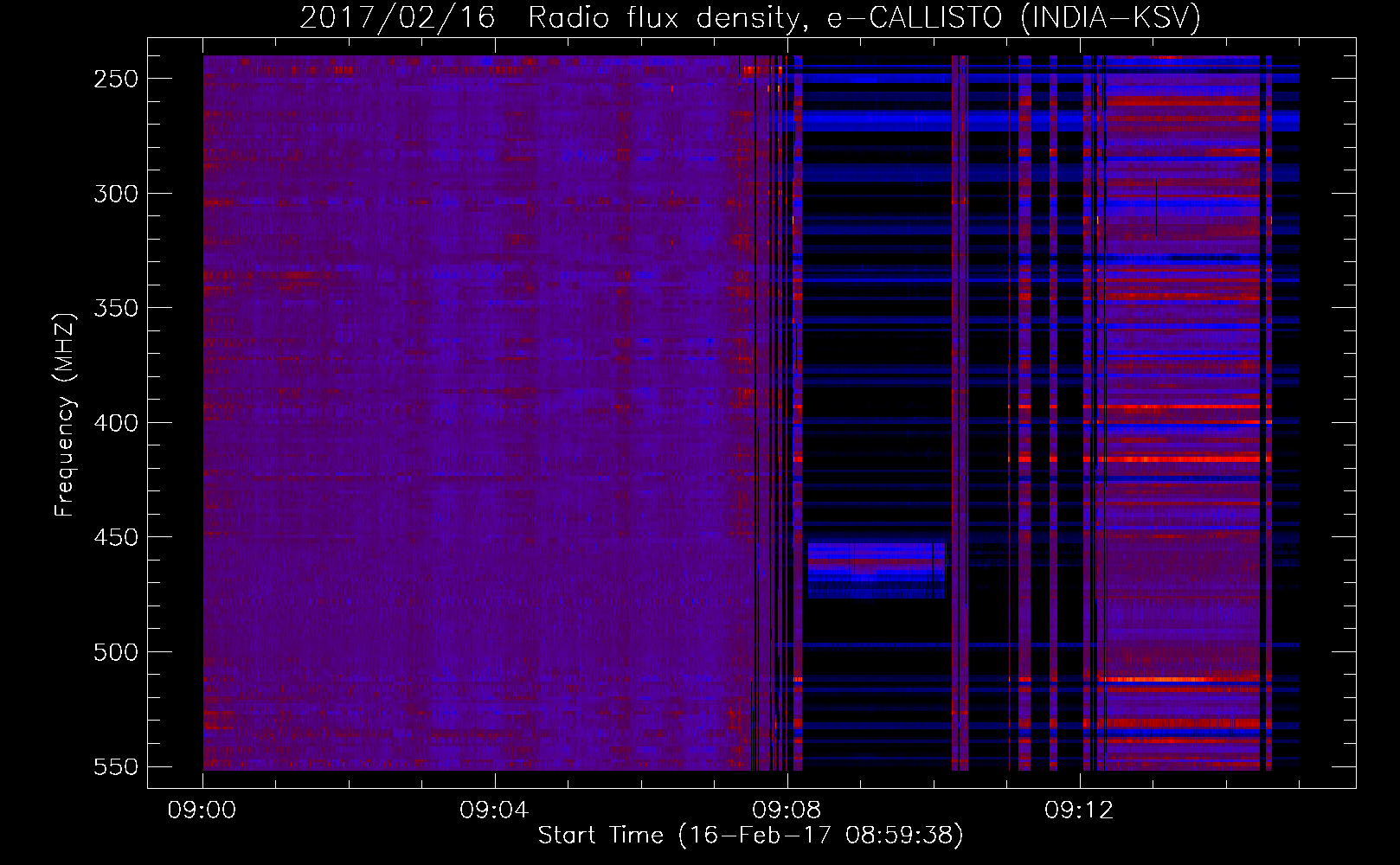
Task: Click the 09:04 time tick label
Action: pos(494,811)
